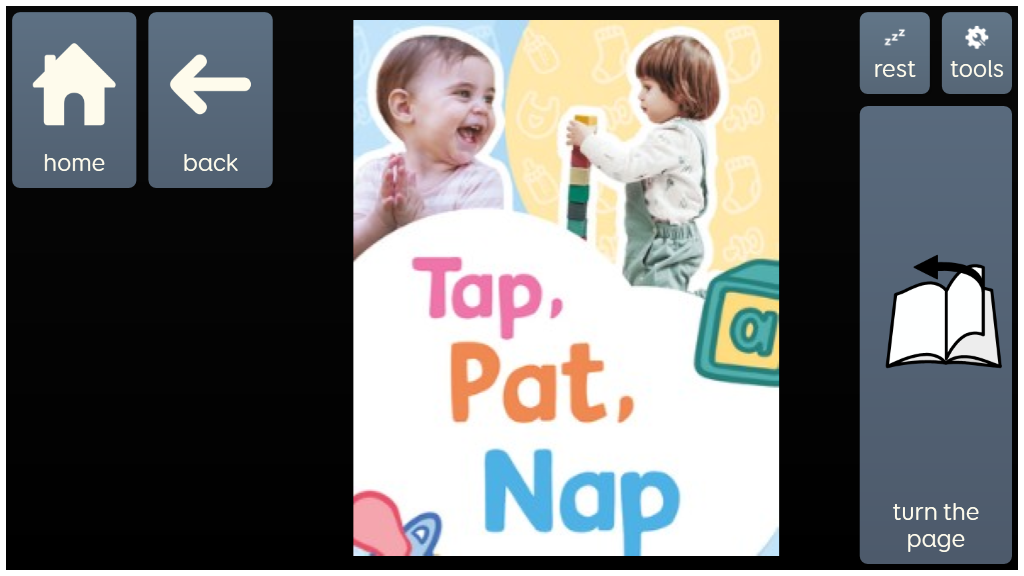This screenshot has width=1024, height=576.
Task: Tap the 'turn the page' text label
Action: (x=935, y=526)
